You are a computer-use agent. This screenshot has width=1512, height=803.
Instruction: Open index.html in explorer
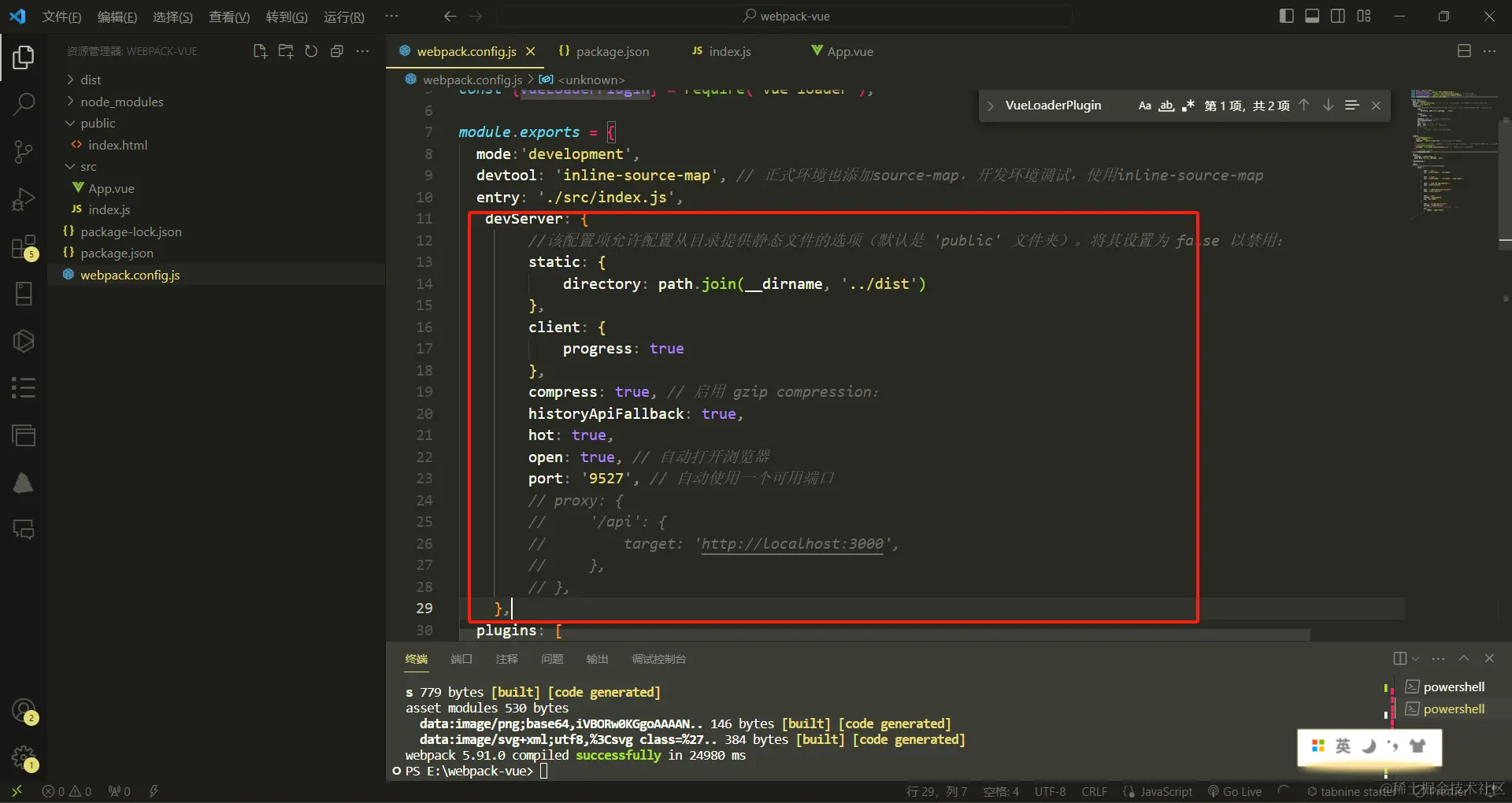pyautogui.click(x=216, y=145)
